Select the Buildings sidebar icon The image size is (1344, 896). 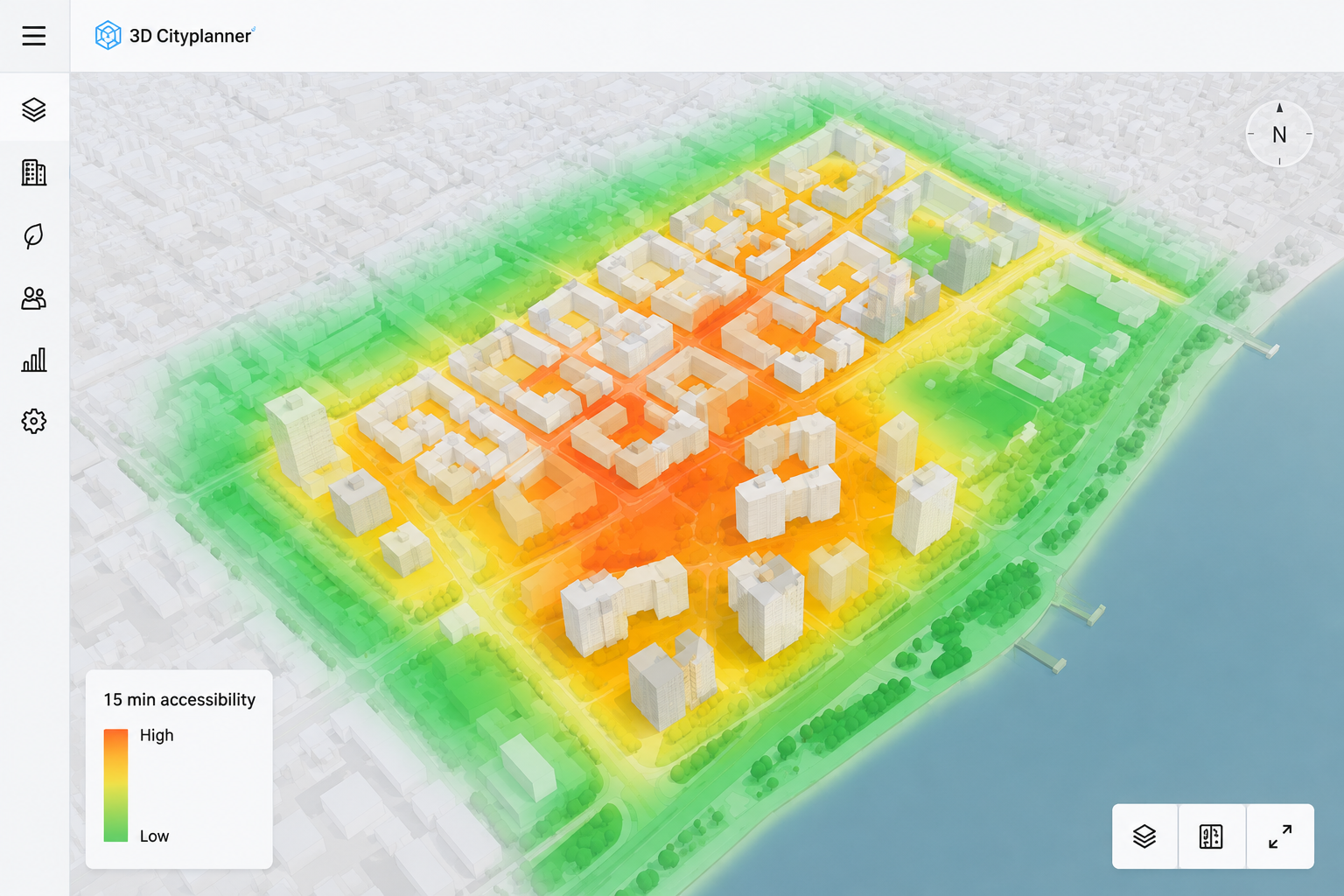coord(34,172)
